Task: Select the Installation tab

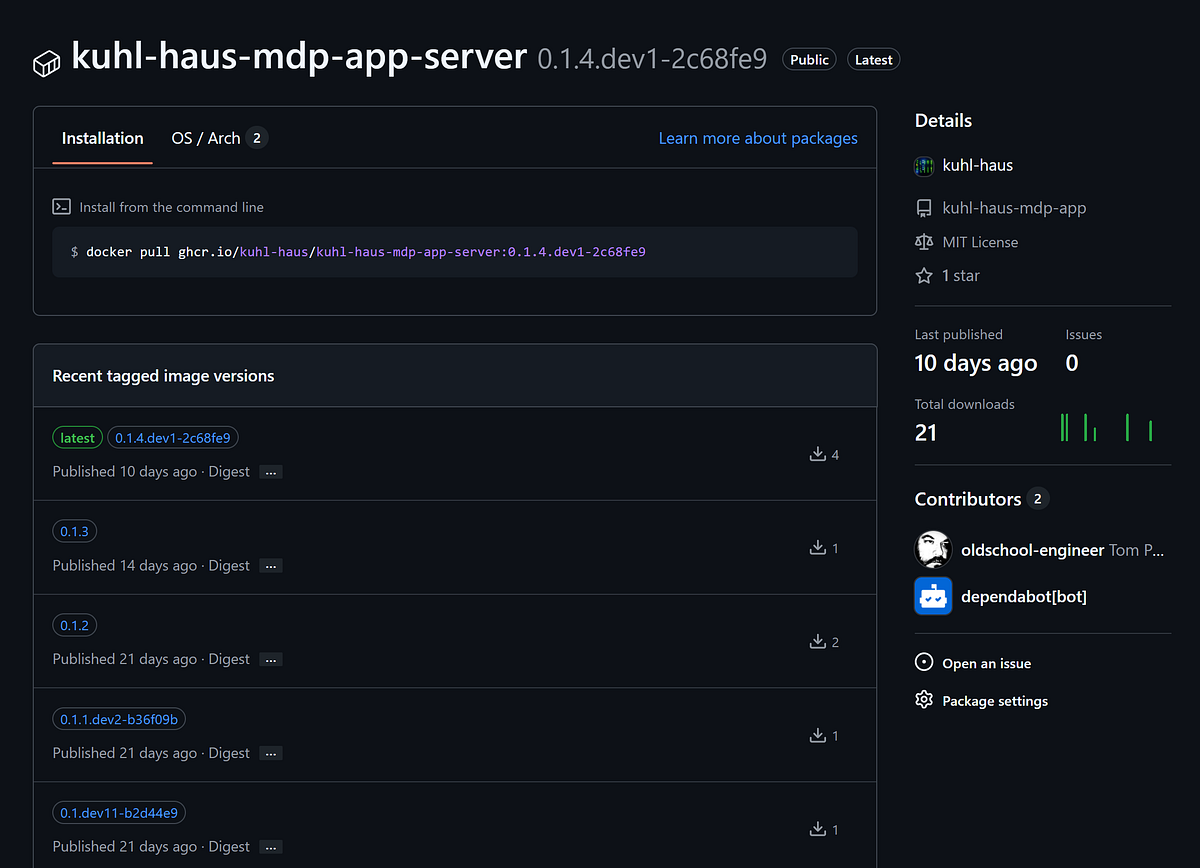Action: coord(102,138)
